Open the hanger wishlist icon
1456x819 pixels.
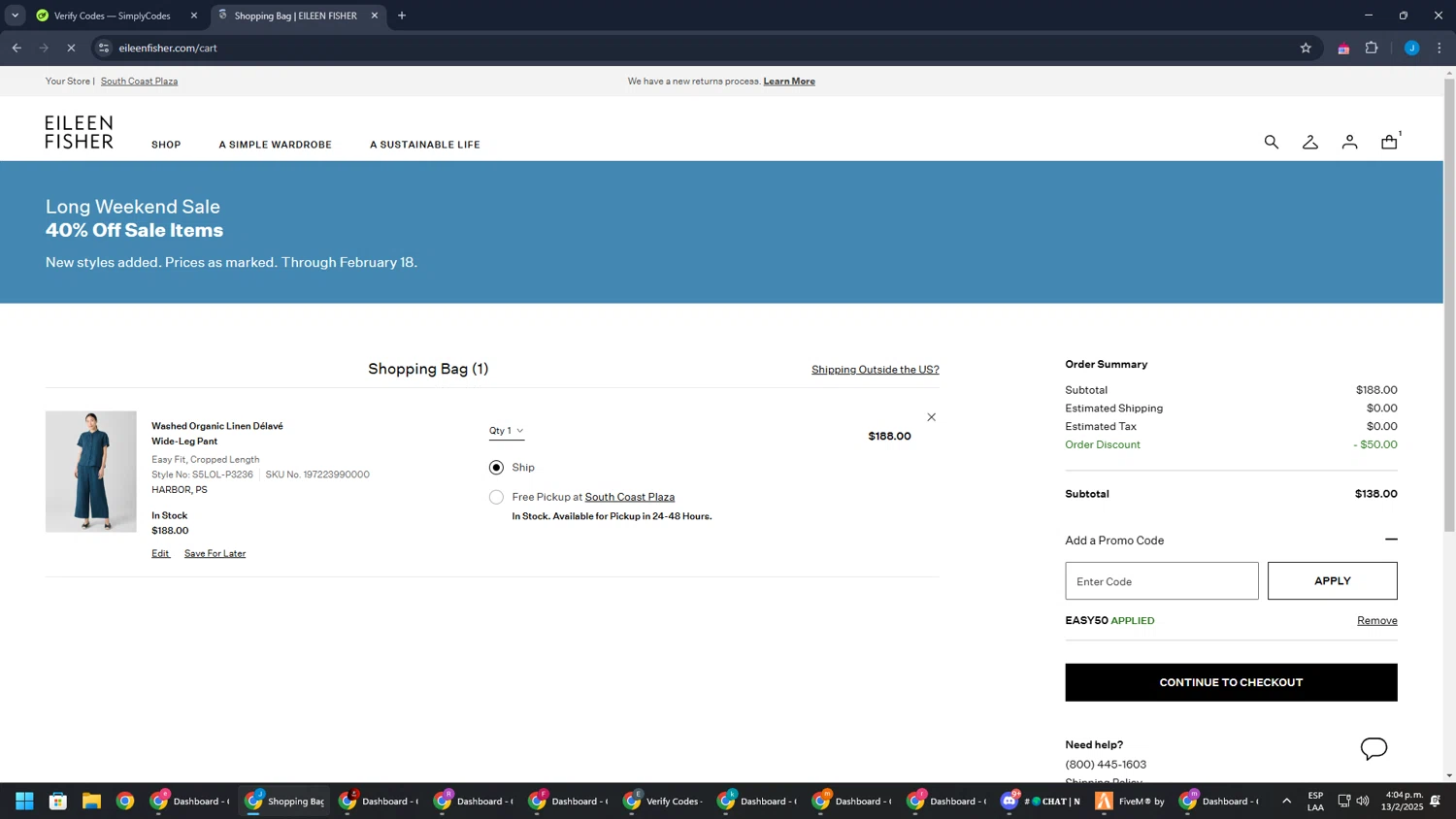coord(1309,143)
